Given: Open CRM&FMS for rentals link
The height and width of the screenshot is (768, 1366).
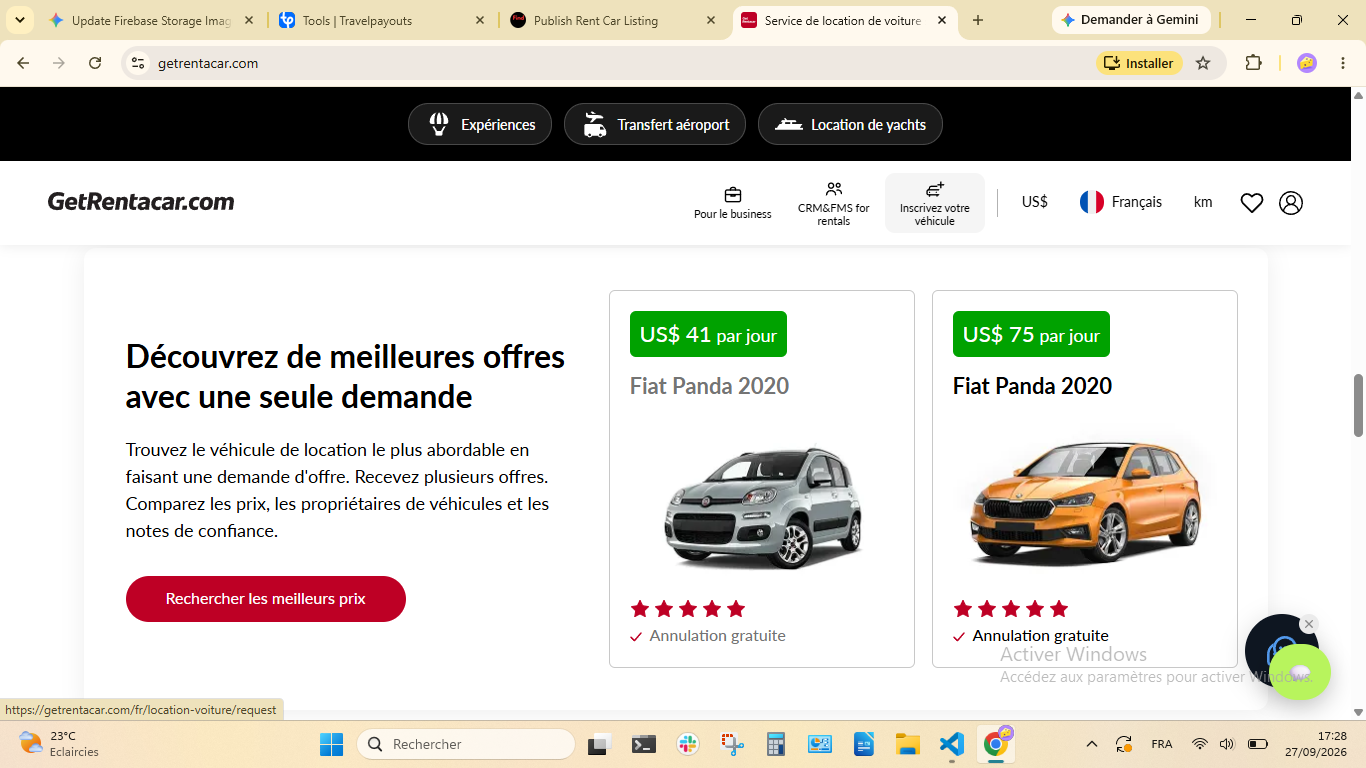Looking at the screenshot, I should (834, 203).
